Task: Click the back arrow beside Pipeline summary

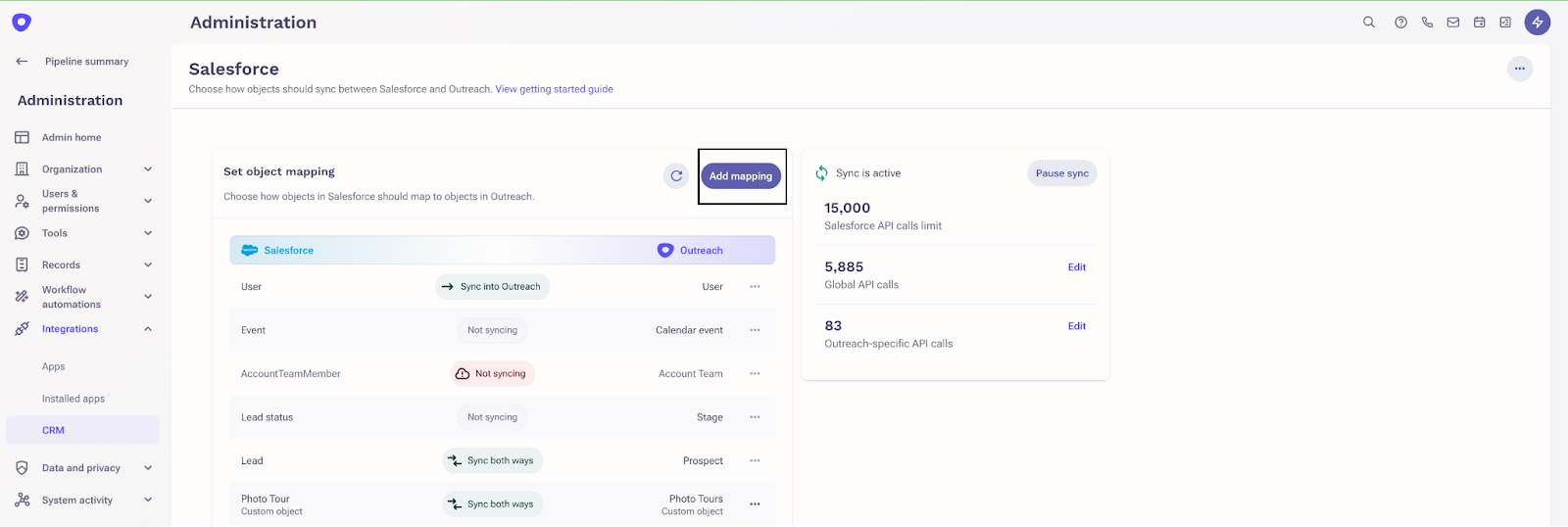Action: 22,61
